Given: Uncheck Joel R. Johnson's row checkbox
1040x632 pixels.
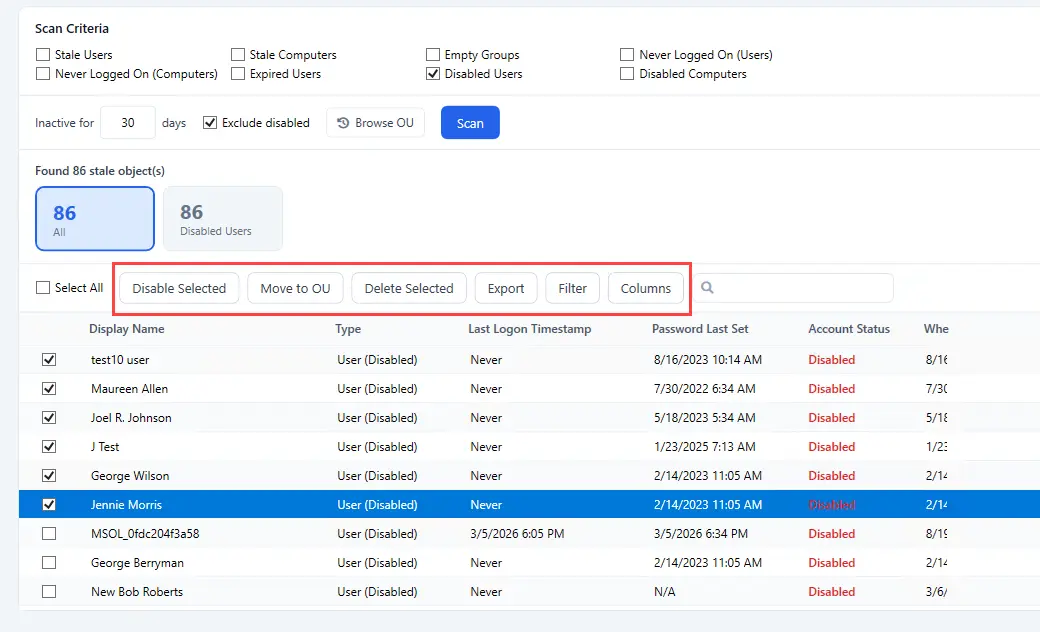Looking at the screenshot, I should click(x=49, y=418).
